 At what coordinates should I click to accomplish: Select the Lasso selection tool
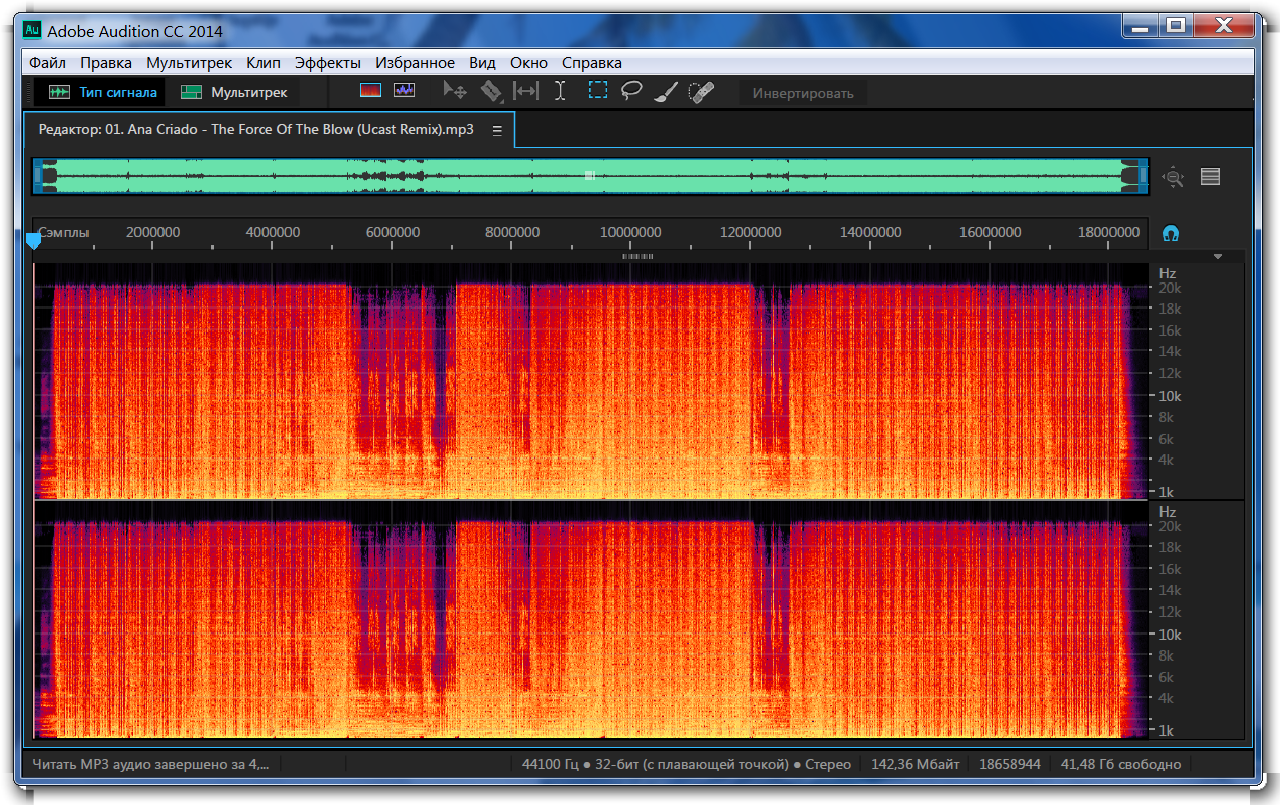coord(631,91)
